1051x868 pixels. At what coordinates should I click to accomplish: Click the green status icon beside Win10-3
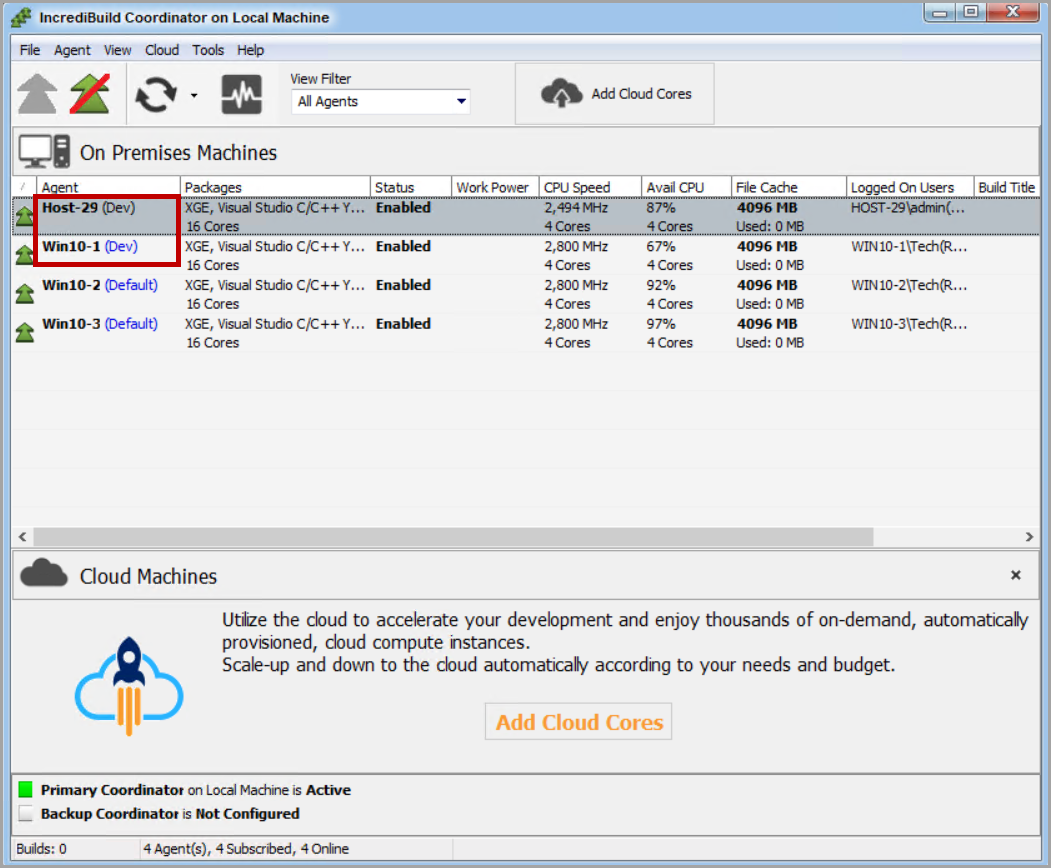coord(24,333)
